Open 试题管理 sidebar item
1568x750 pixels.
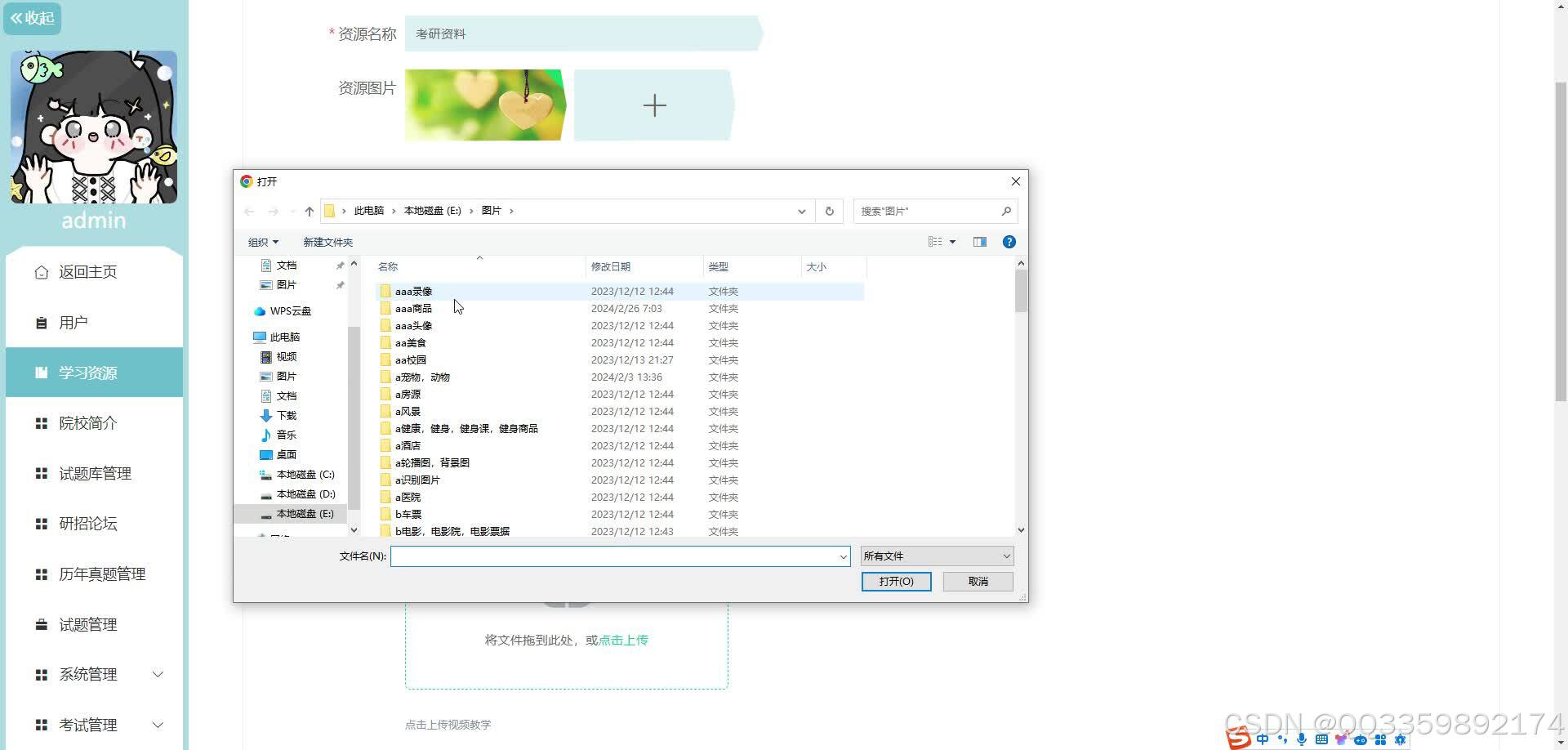pyautogui.click(x=94, y=625)
